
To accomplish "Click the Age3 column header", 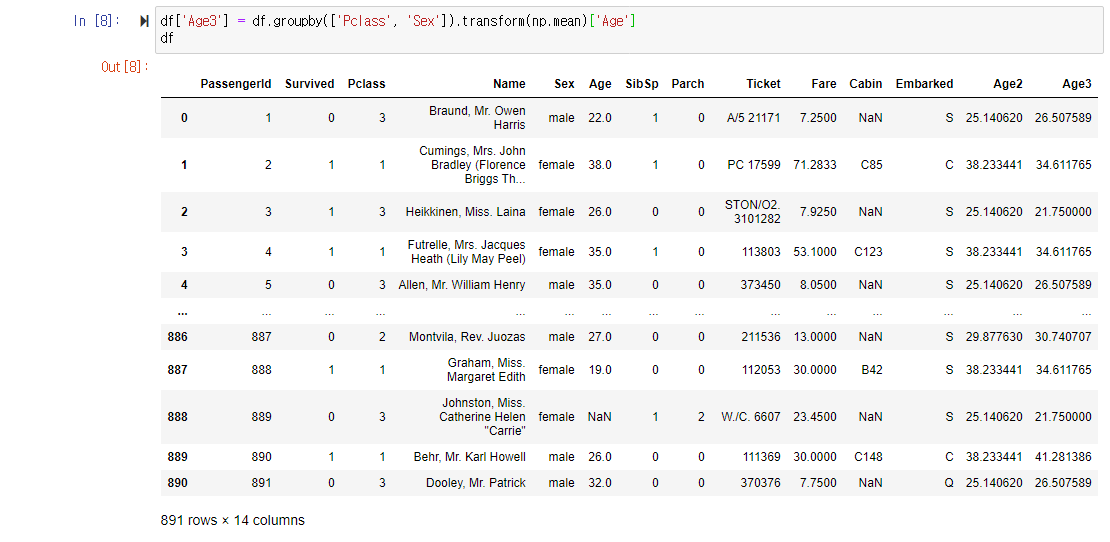I will [1077, 83].
